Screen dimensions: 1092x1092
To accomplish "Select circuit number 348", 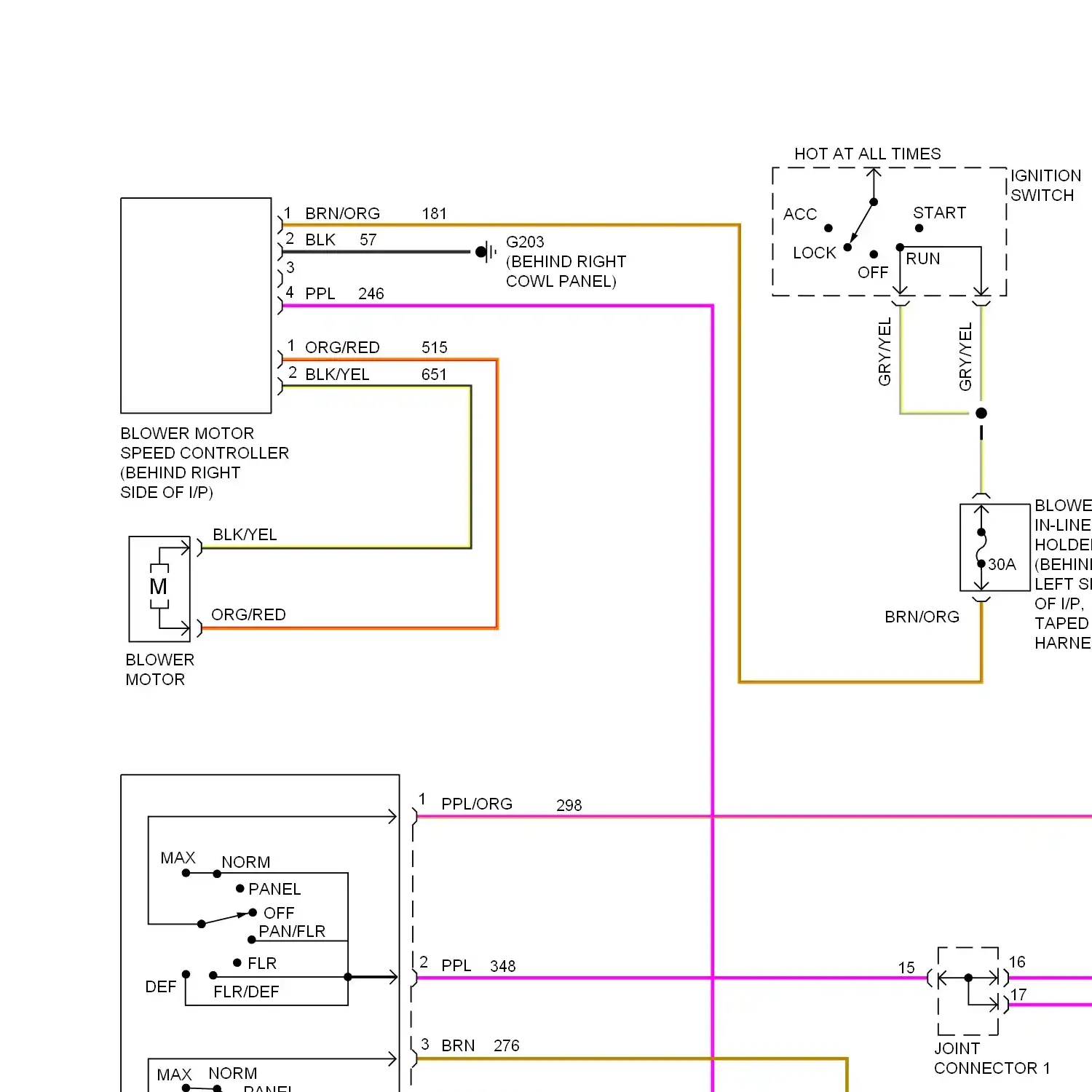I will [x=502, y=966].
